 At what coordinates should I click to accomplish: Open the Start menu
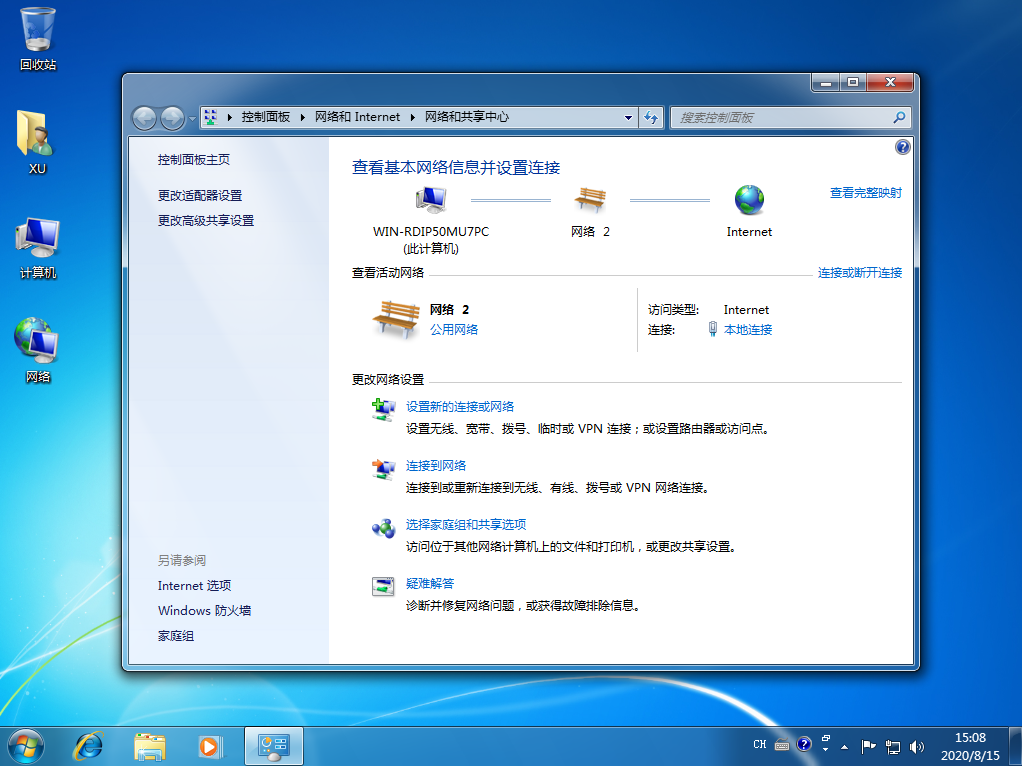25,745
